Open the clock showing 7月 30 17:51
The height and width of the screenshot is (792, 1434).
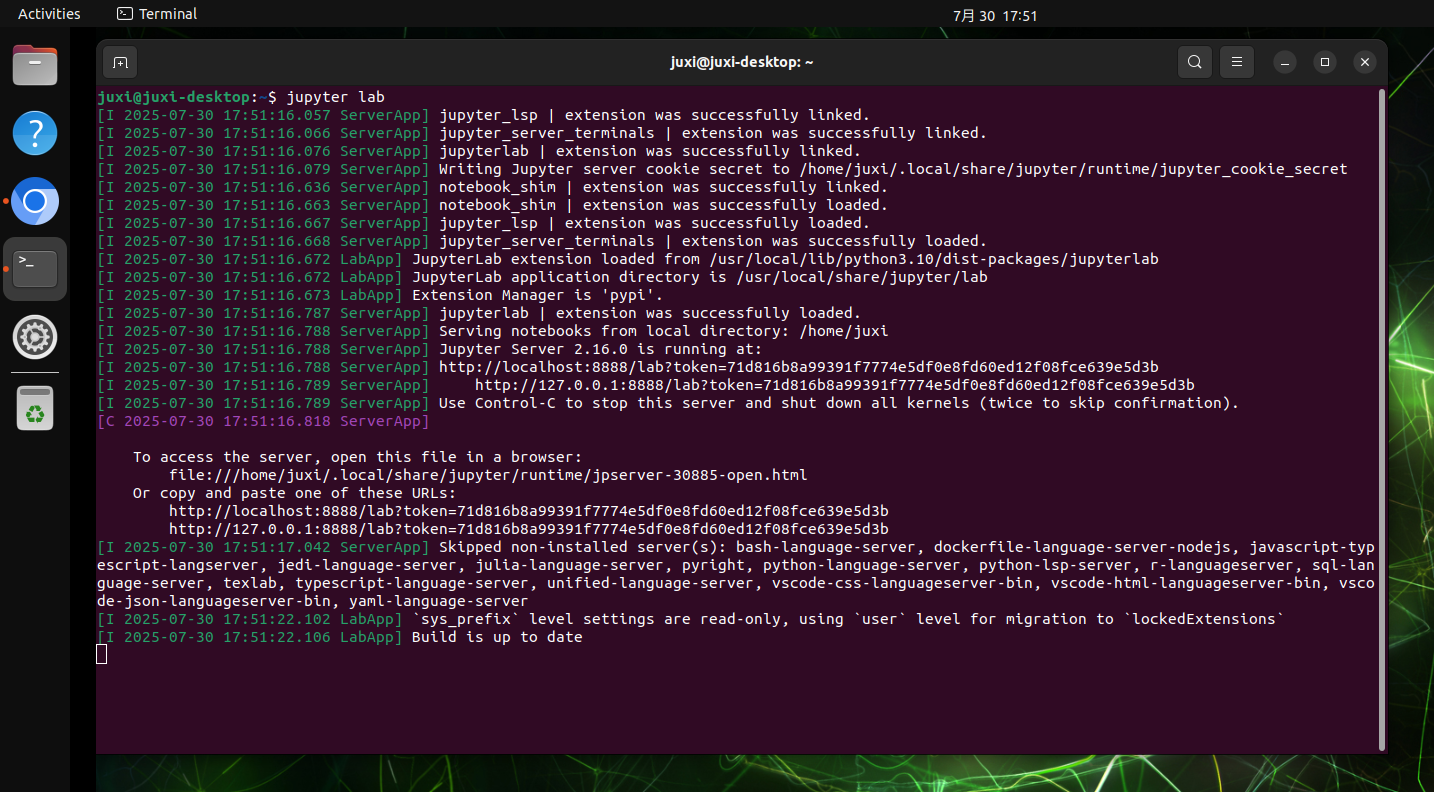[995, 15]
